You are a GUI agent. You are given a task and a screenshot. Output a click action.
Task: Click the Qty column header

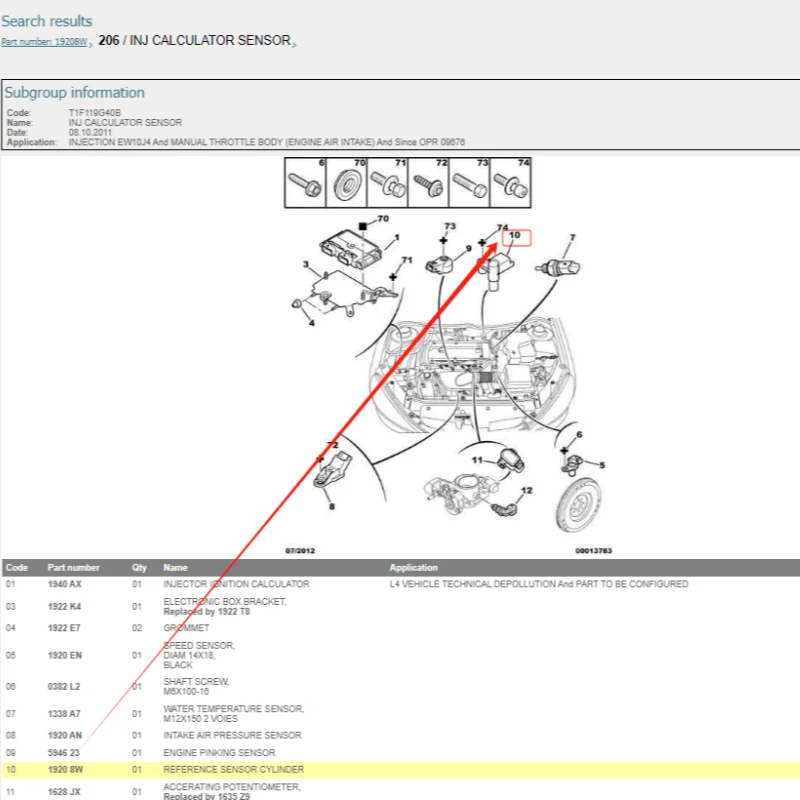(139, 568)
